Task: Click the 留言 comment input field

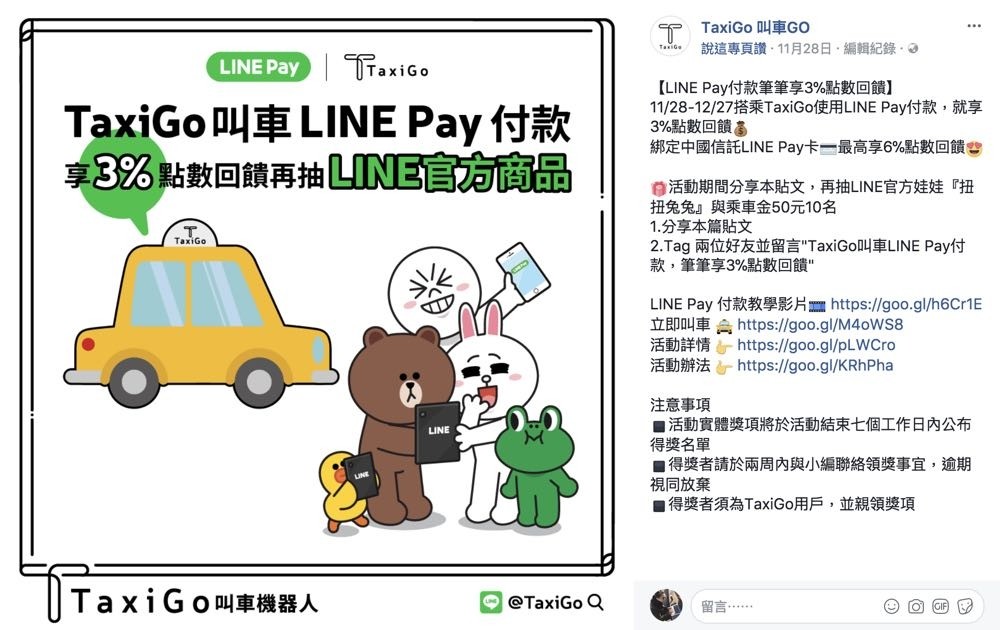Action: 786,606
